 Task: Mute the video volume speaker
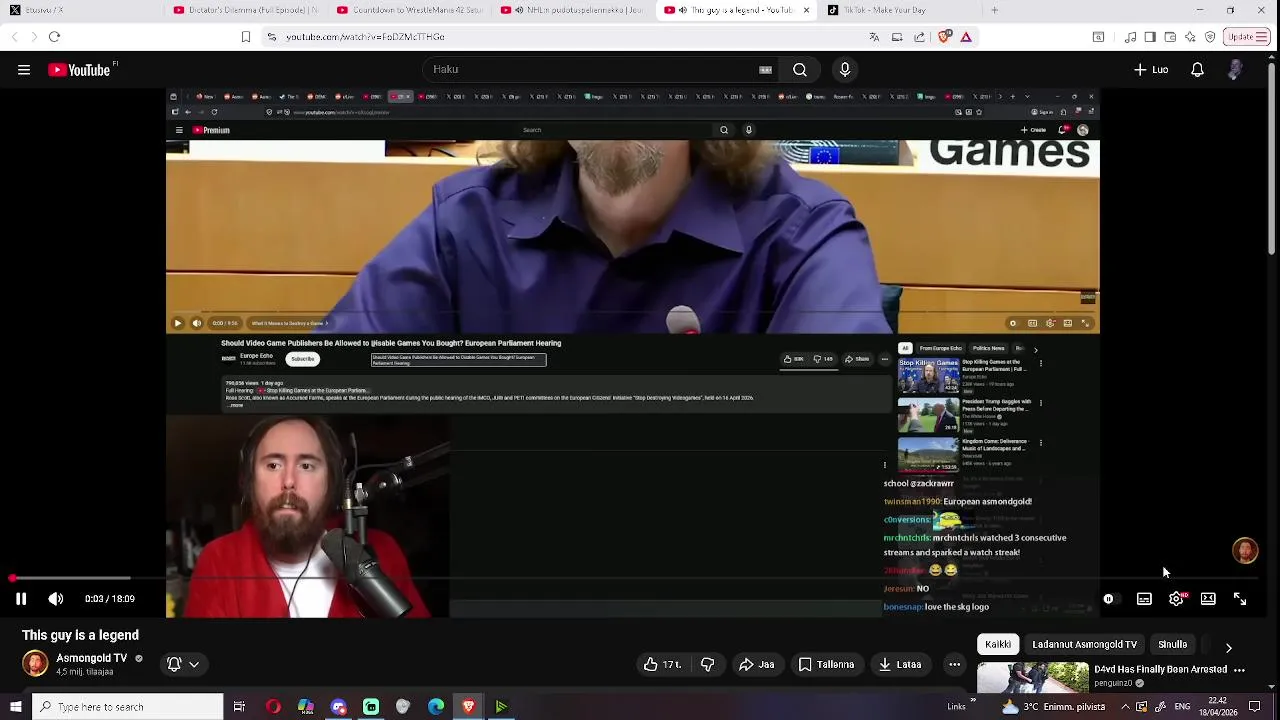(x=56, y=599)
